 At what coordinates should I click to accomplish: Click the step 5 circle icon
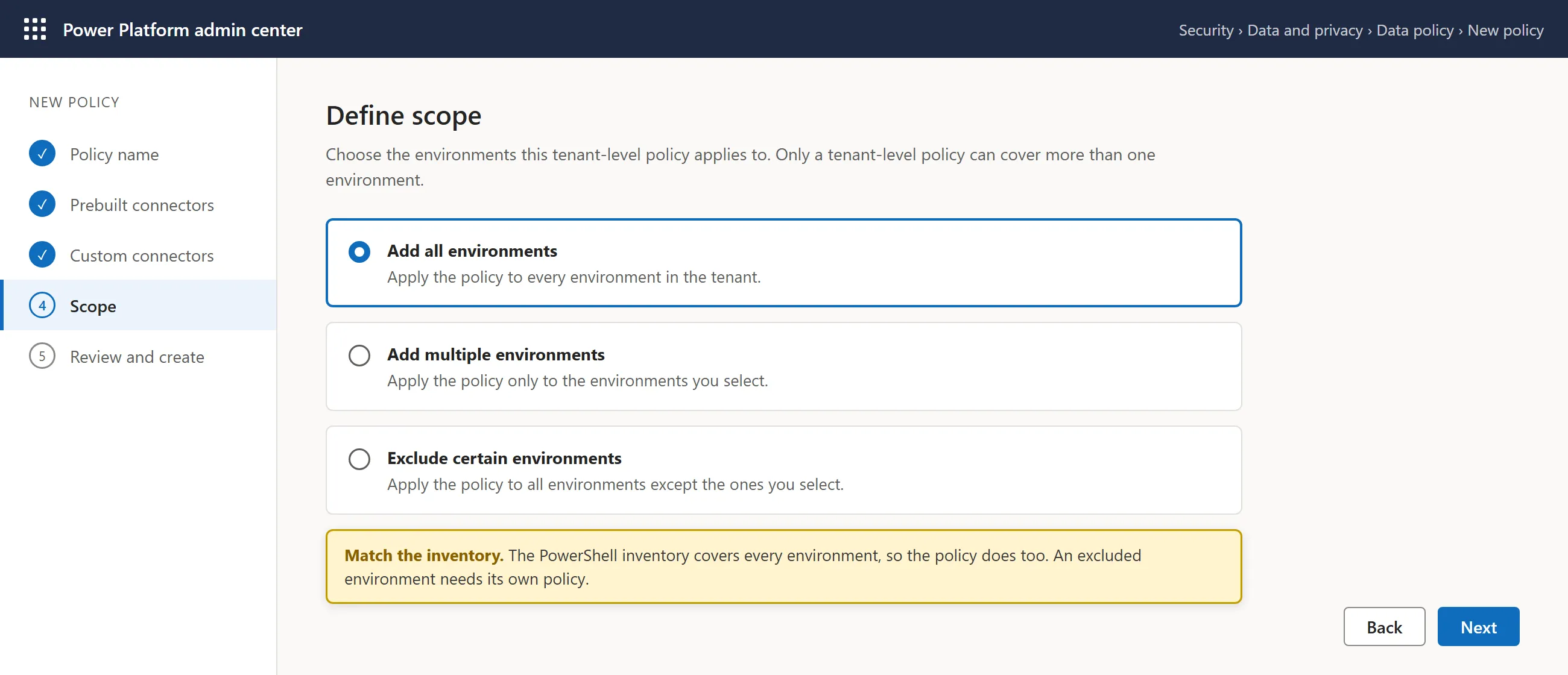click(42, 356)
